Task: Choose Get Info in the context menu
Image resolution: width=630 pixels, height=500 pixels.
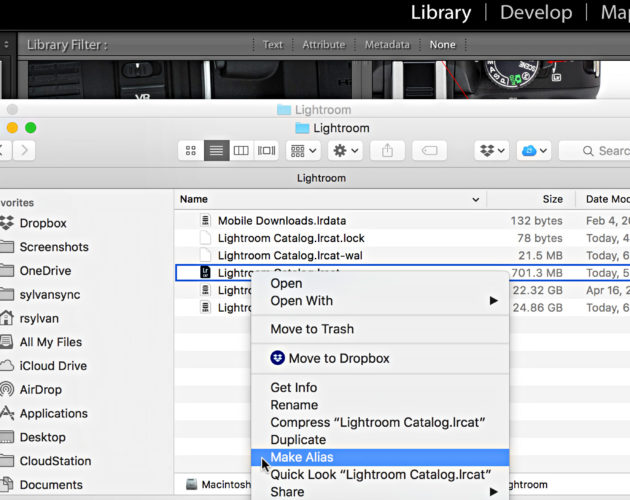Action: pyautogui.click(x=380, y=387)
